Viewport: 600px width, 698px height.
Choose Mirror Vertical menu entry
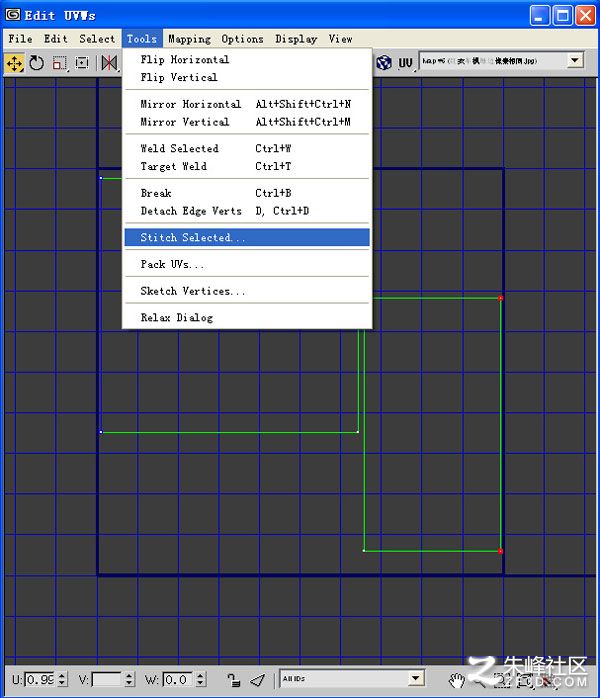click(247, 122)
